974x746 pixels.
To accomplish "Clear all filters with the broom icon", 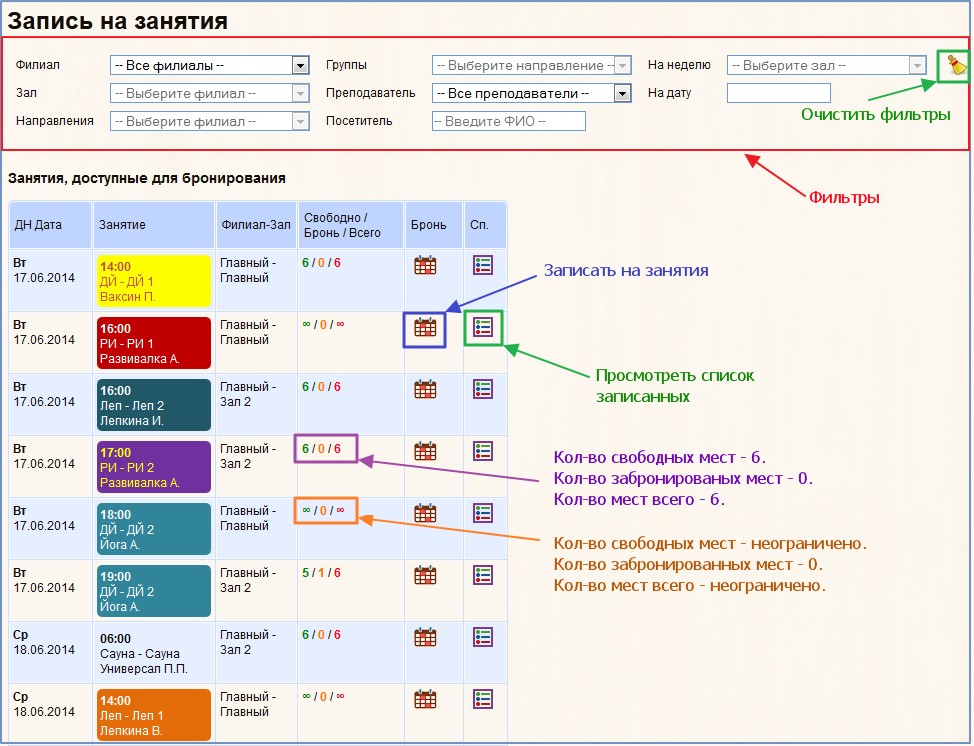I will (956, 65).
